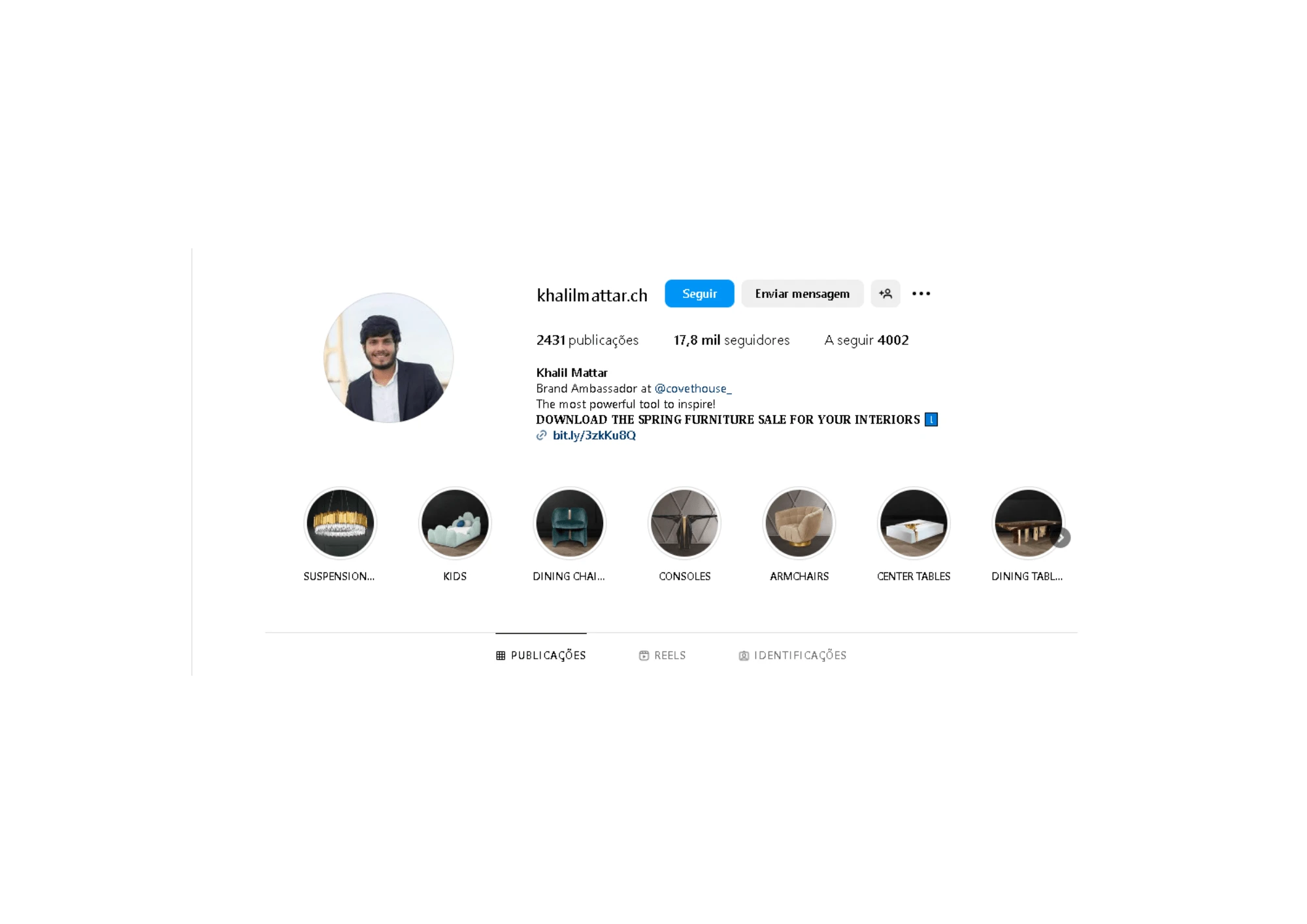Click the link chain icon before bit.ly
This screenshot has width=1307, height=924.
point(541,435)
